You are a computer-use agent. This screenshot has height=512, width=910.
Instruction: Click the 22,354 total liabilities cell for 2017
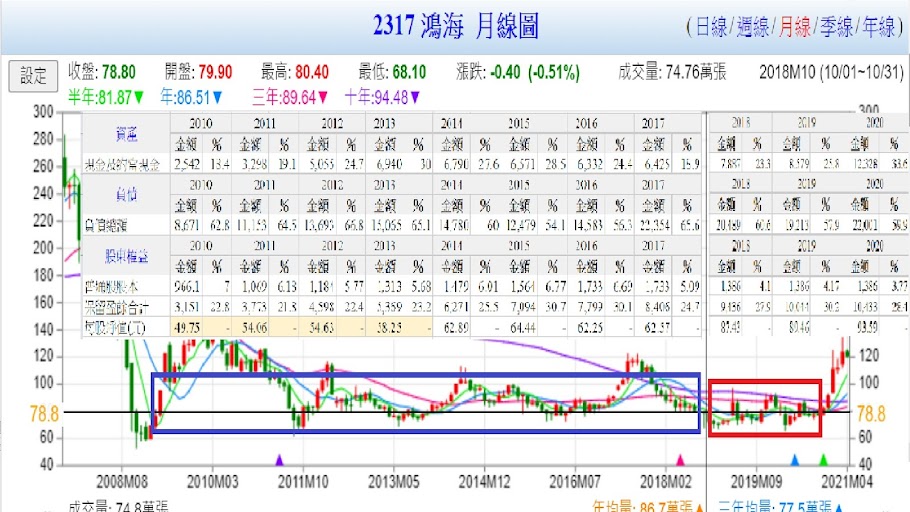pyautogui.click(x=655, y=225)
